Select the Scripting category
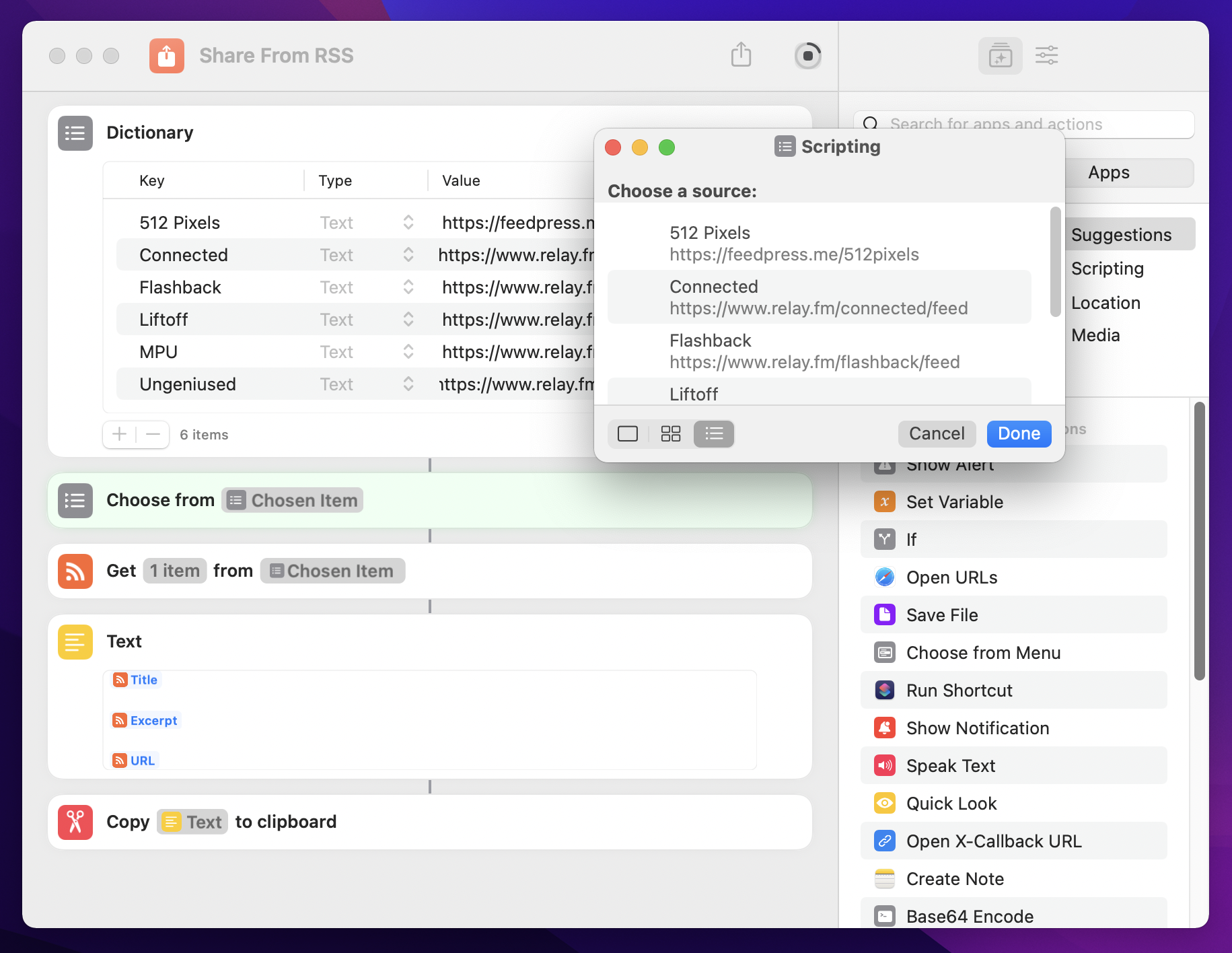 point(1108,269)
